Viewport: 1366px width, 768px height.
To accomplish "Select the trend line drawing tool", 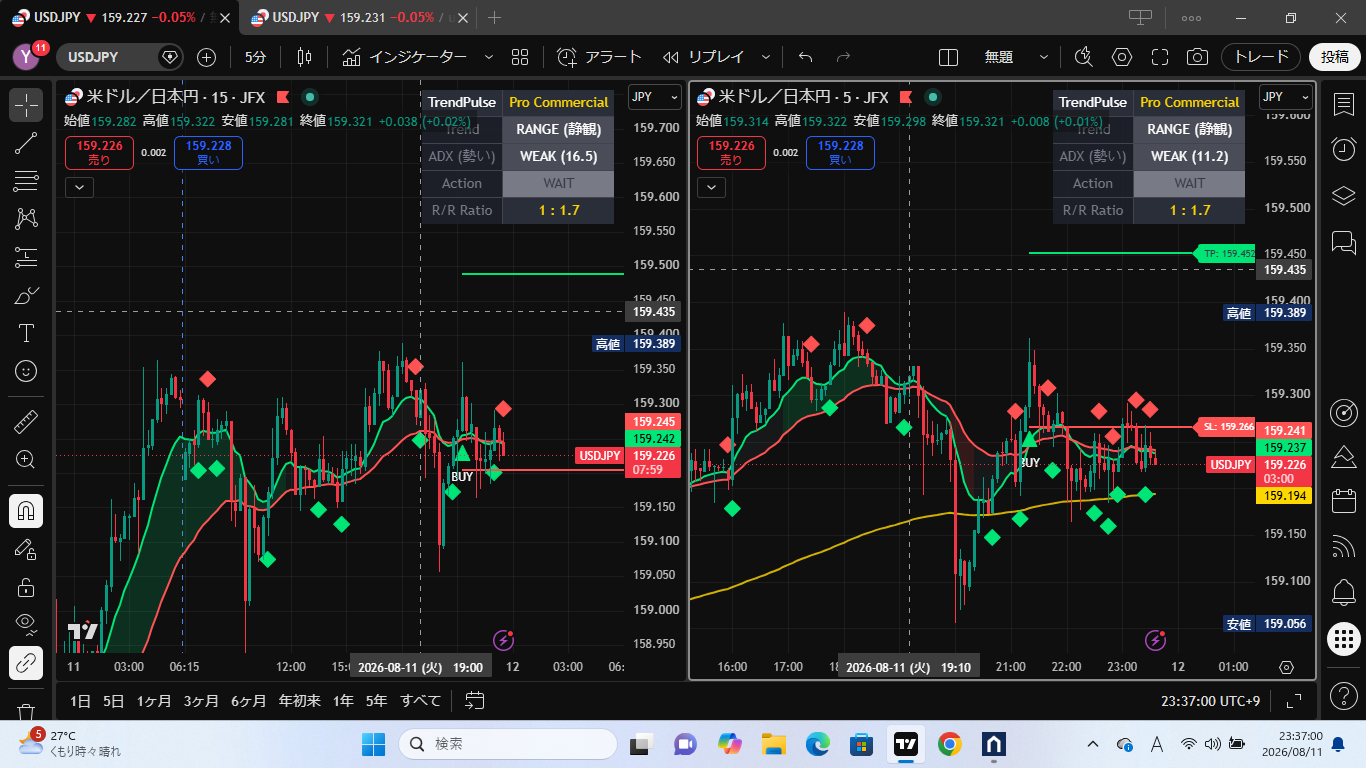I will point(26,143).
